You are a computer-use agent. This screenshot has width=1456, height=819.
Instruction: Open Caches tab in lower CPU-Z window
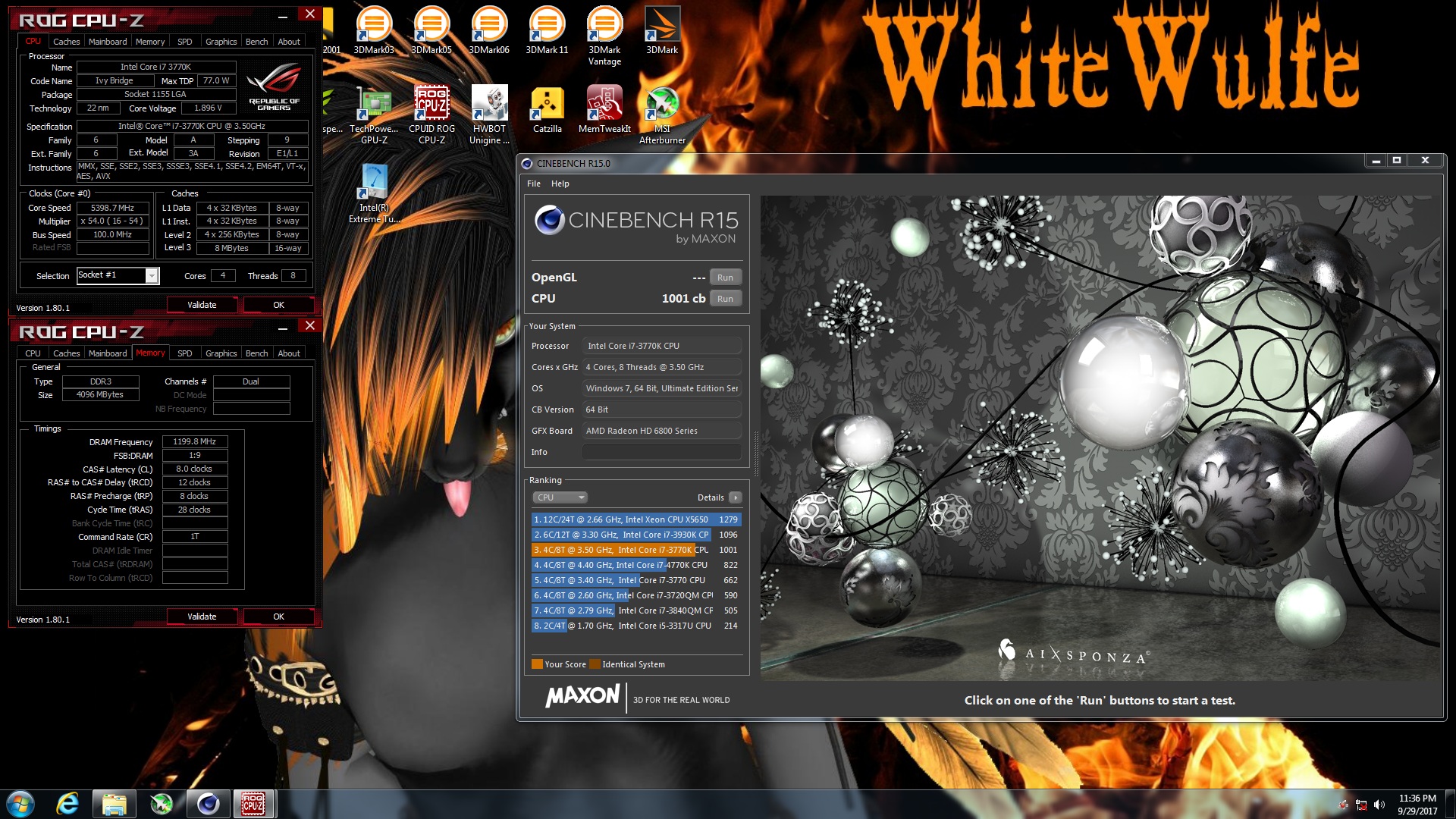(66, 353)
